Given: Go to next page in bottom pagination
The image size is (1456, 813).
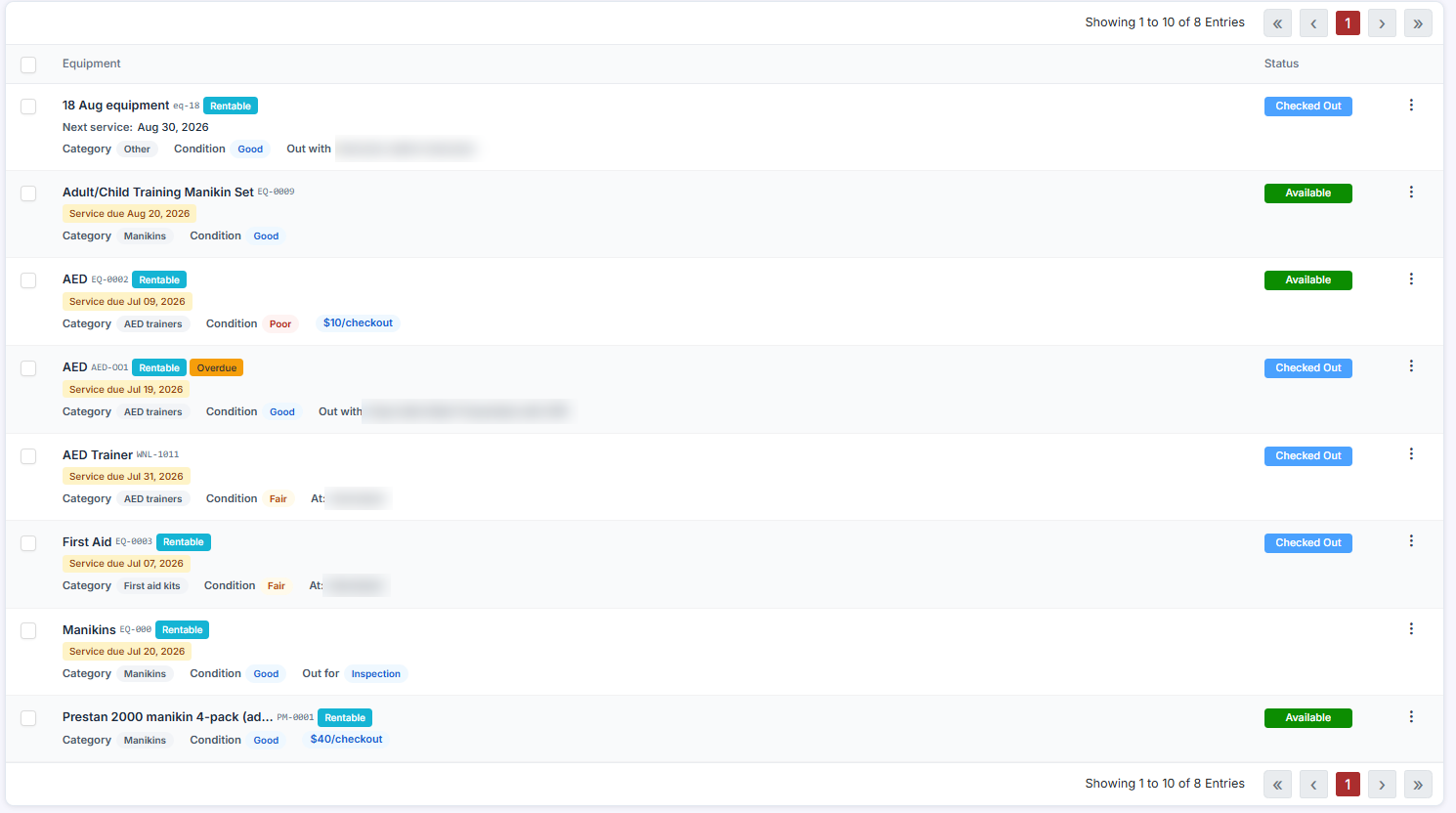Looking at the screenshot, I should point(1382,784).
